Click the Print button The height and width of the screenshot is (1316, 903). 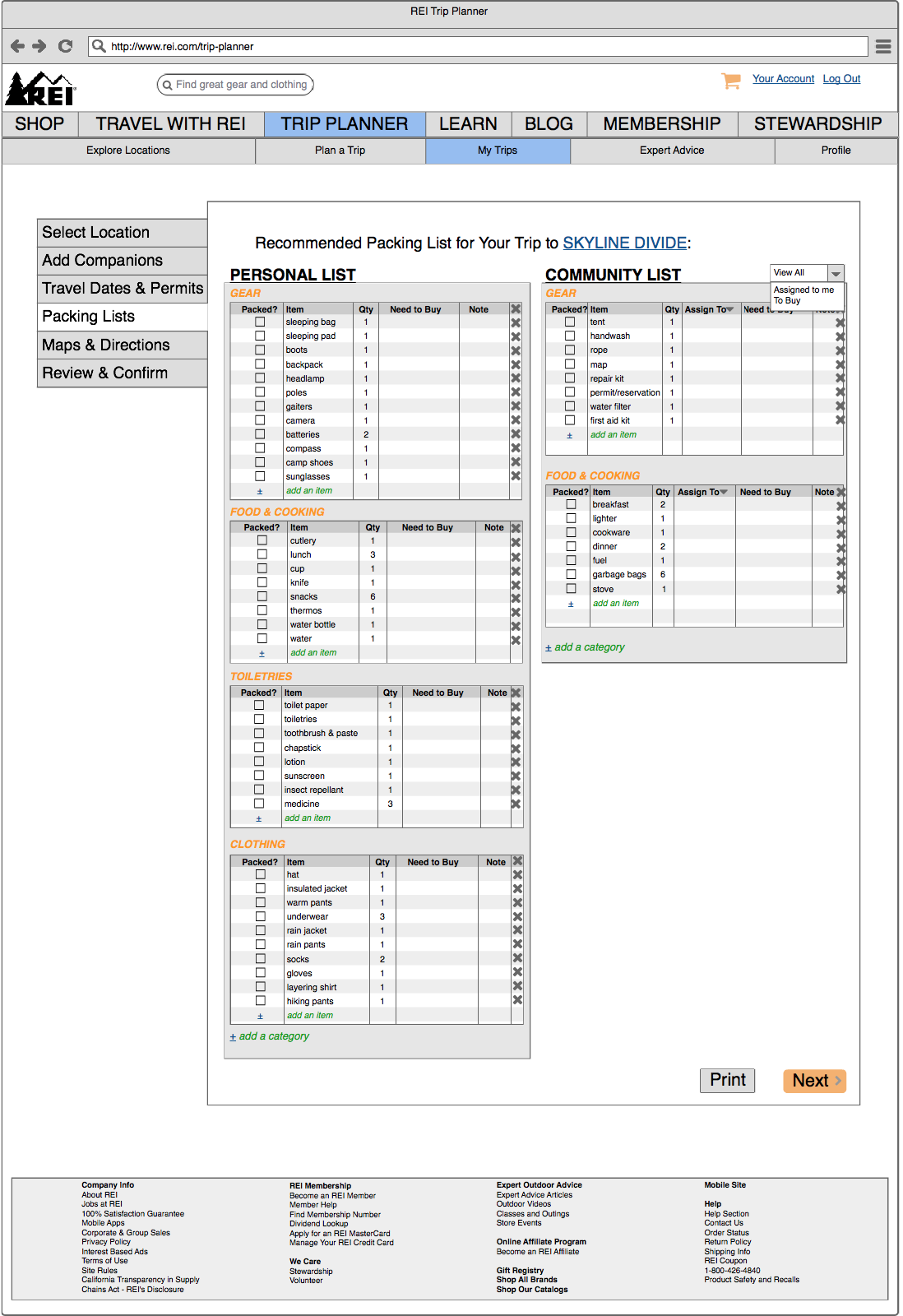[x=728, y=1080]
